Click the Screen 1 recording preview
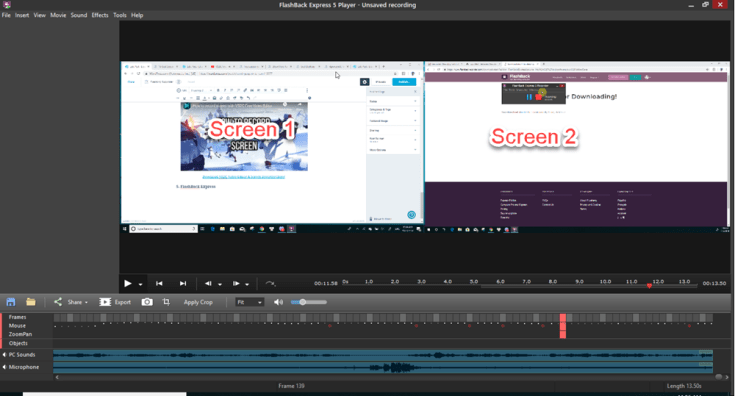The width and height of the screenshot is (735, 396). point(272,147)
